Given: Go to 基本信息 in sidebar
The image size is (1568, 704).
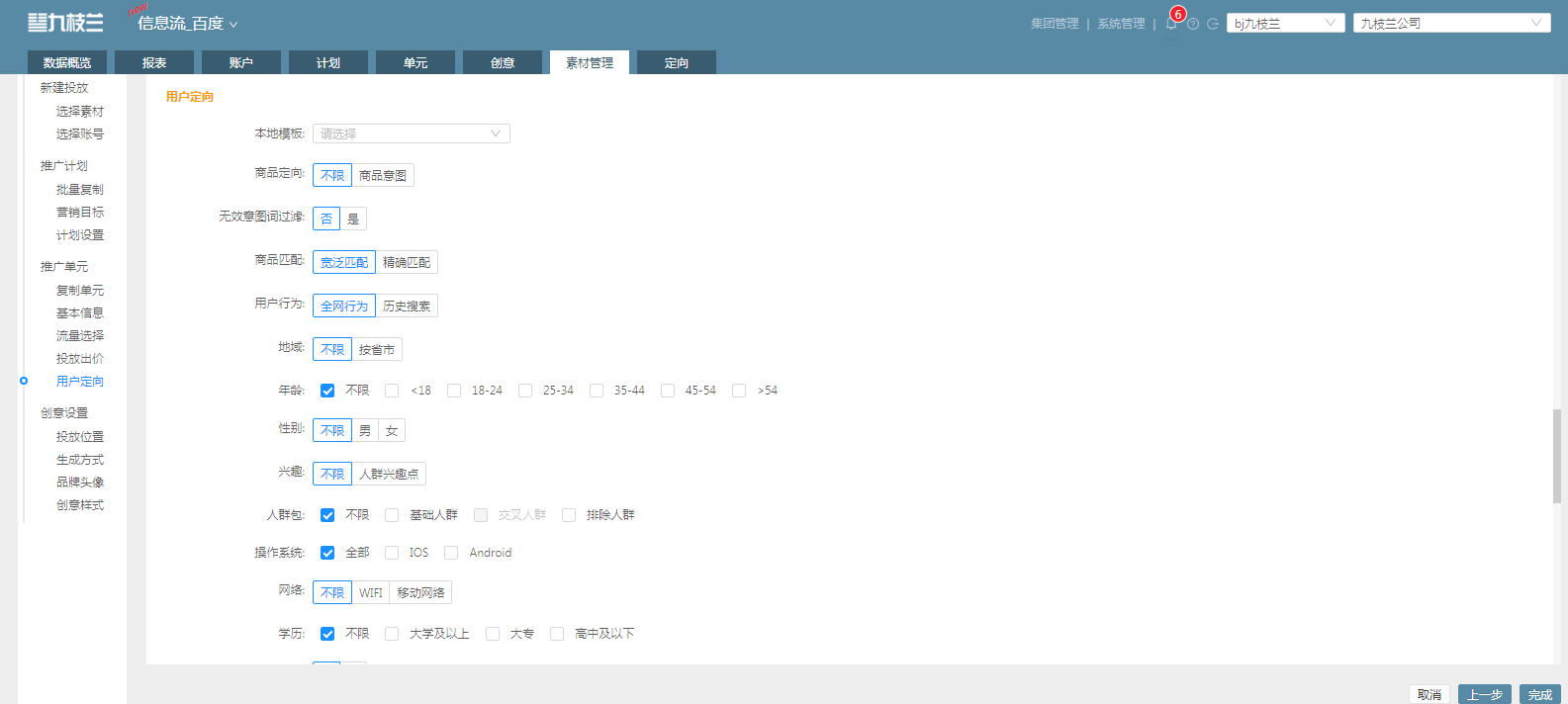Looking at the screenshot, I should click(80, 313).
